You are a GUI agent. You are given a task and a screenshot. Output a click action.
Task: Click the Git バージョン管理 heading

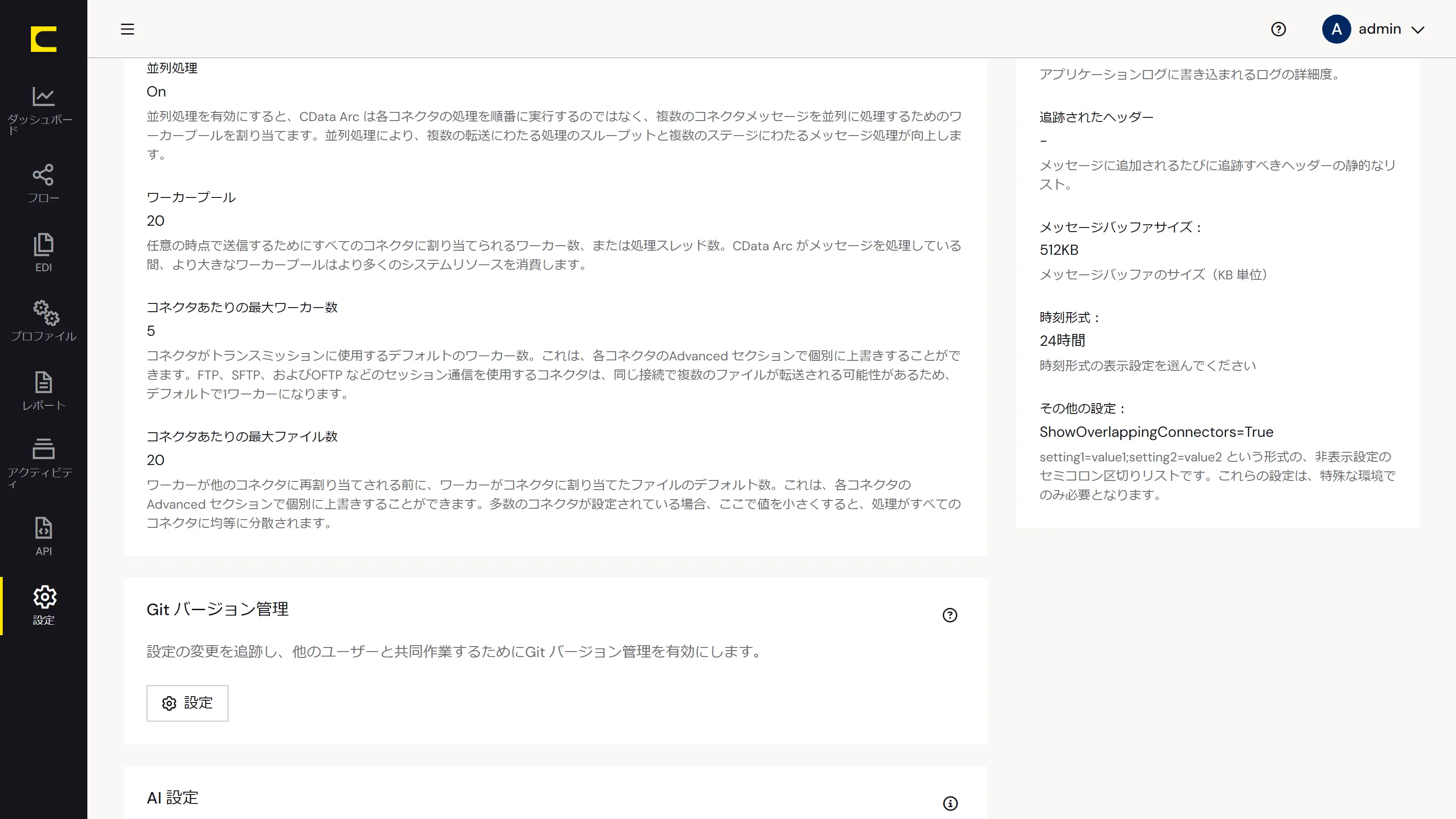coord(217,609)
